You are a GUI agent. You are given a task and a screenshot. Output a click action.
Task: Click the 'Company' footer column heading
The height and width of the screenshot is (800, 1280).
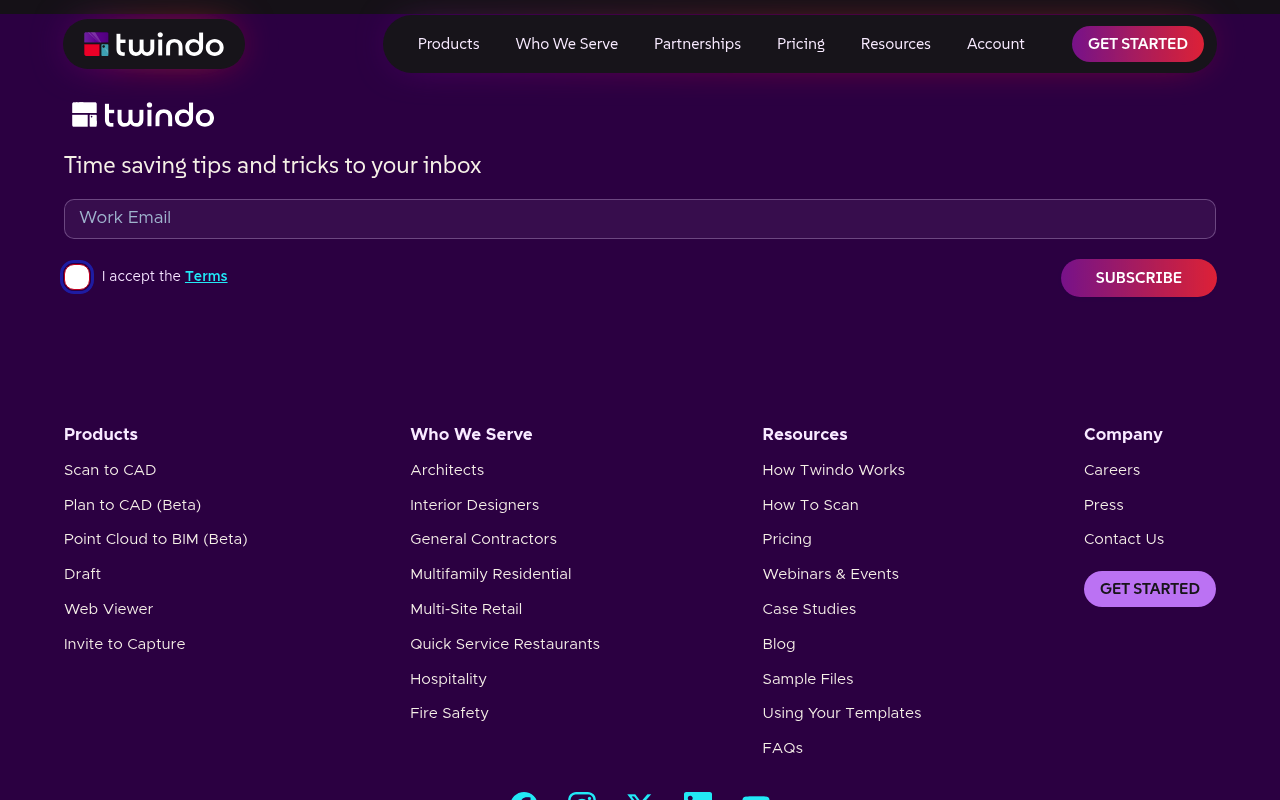tap(1124, 434)
